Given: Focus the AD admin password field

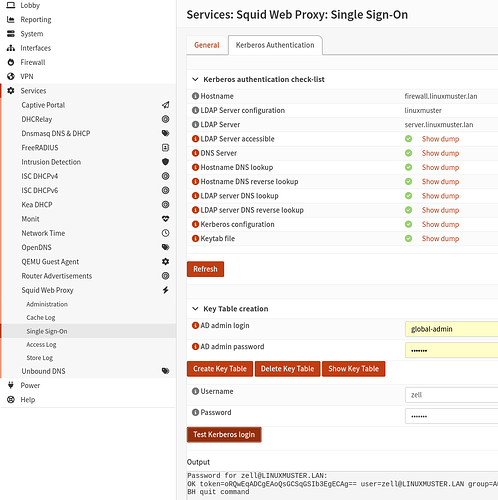Looking at the screenshot, I should [x=452, y=350].
